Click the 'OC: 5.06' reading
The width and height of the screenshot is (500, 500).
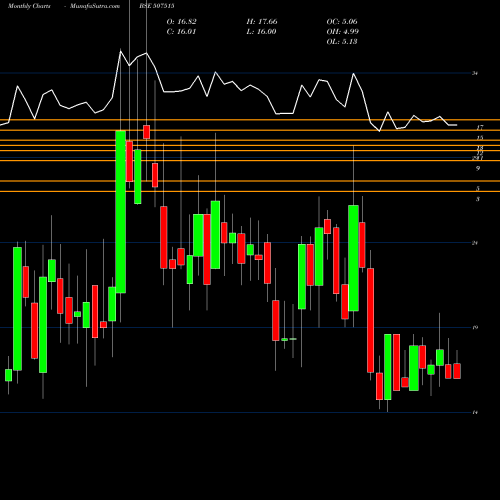(342, 22)
